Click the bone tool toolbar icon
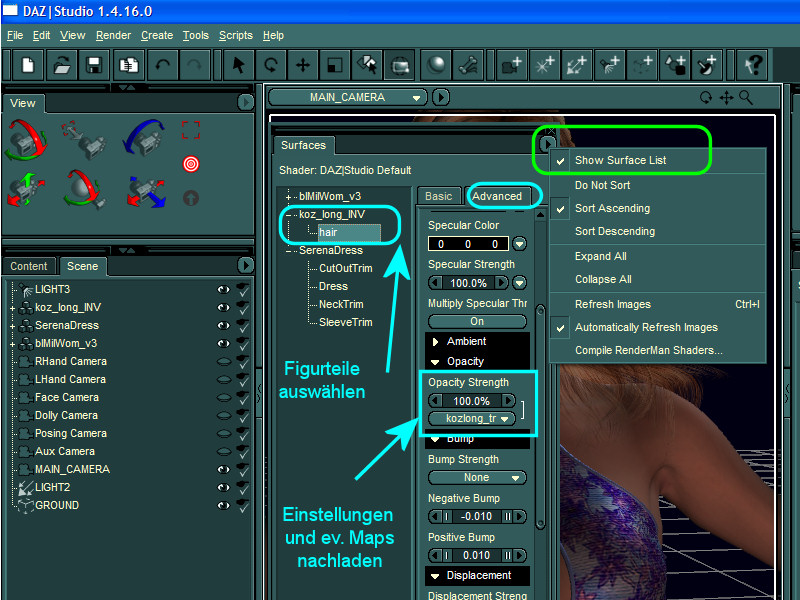This screenshot has height=600, width=800. pyautogui.click(x=468, y=65)
